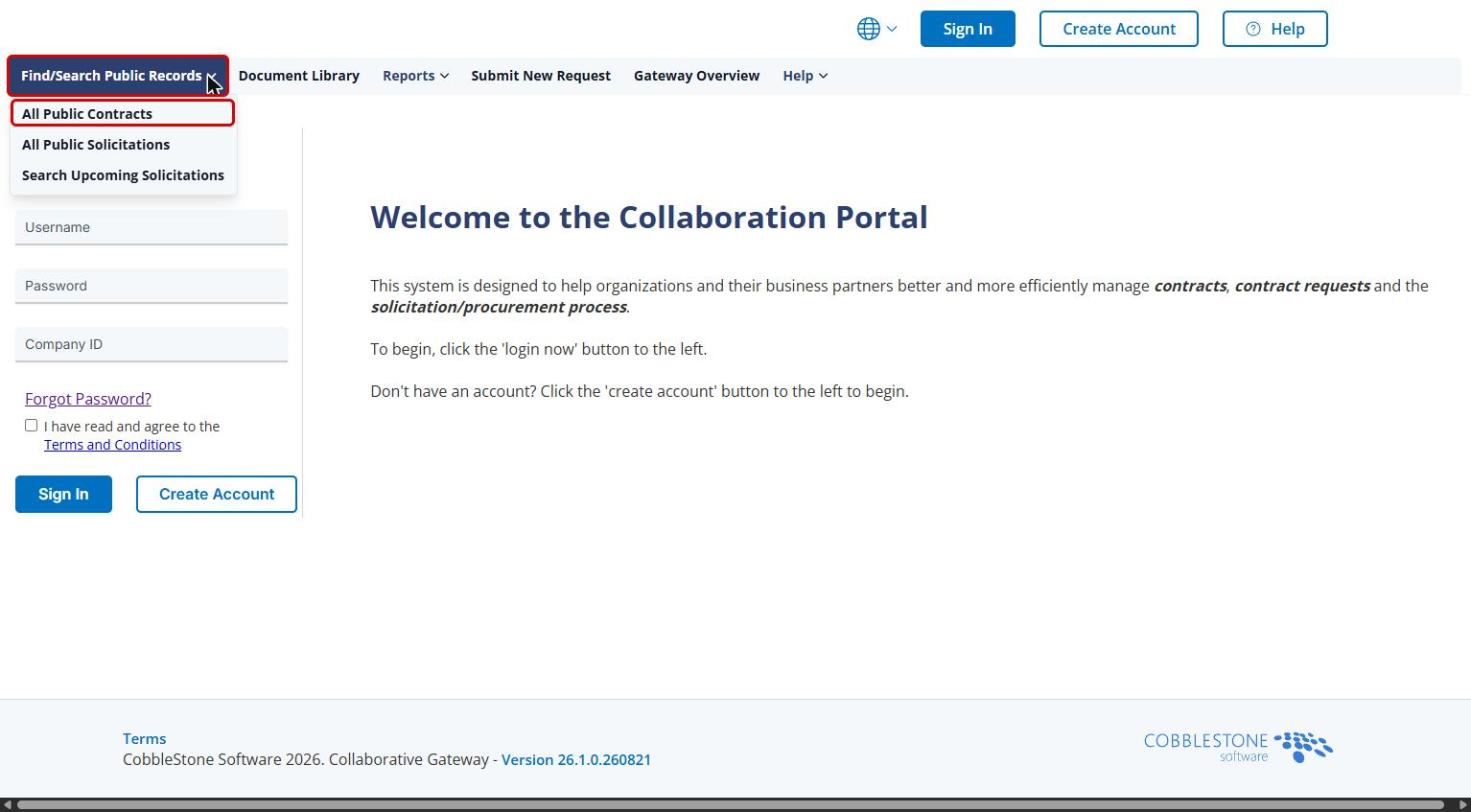1471x812 pixels.
Task: Open the globe language selector
Action: (877, 29)
